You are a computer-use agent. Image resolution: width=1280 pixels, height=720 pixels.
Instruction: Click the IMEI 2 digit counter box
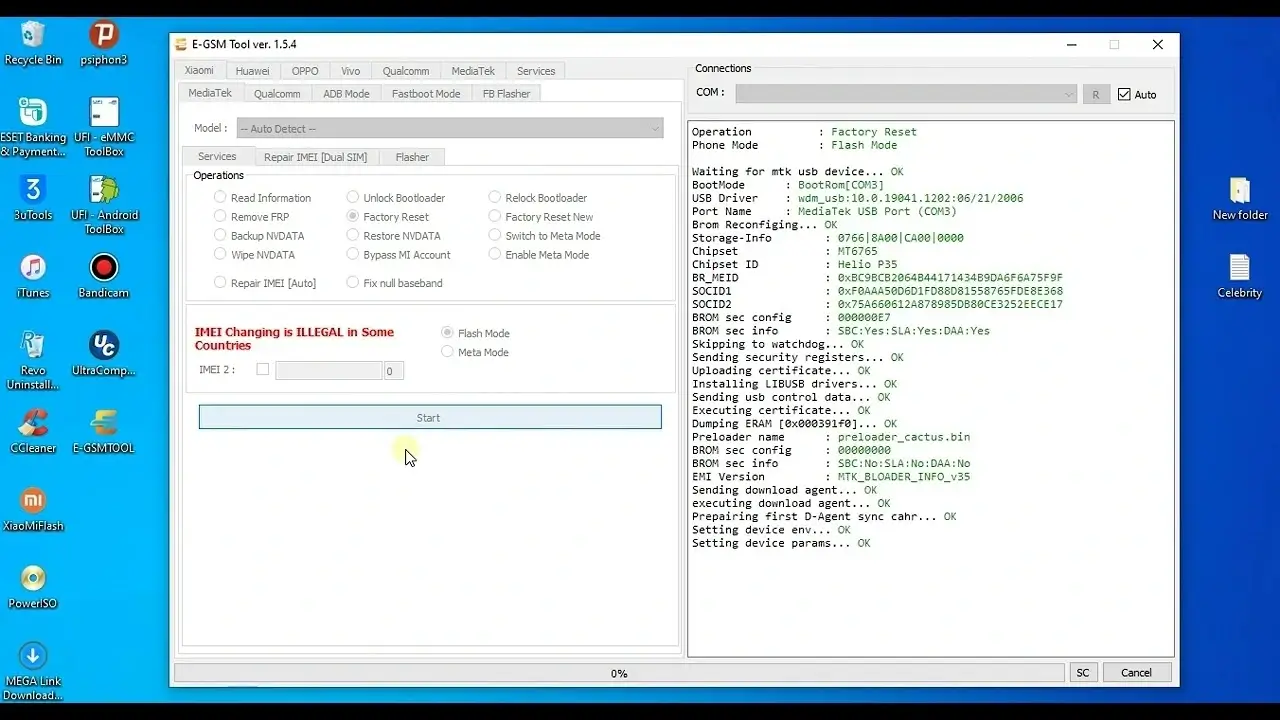(x=393, y=370)
